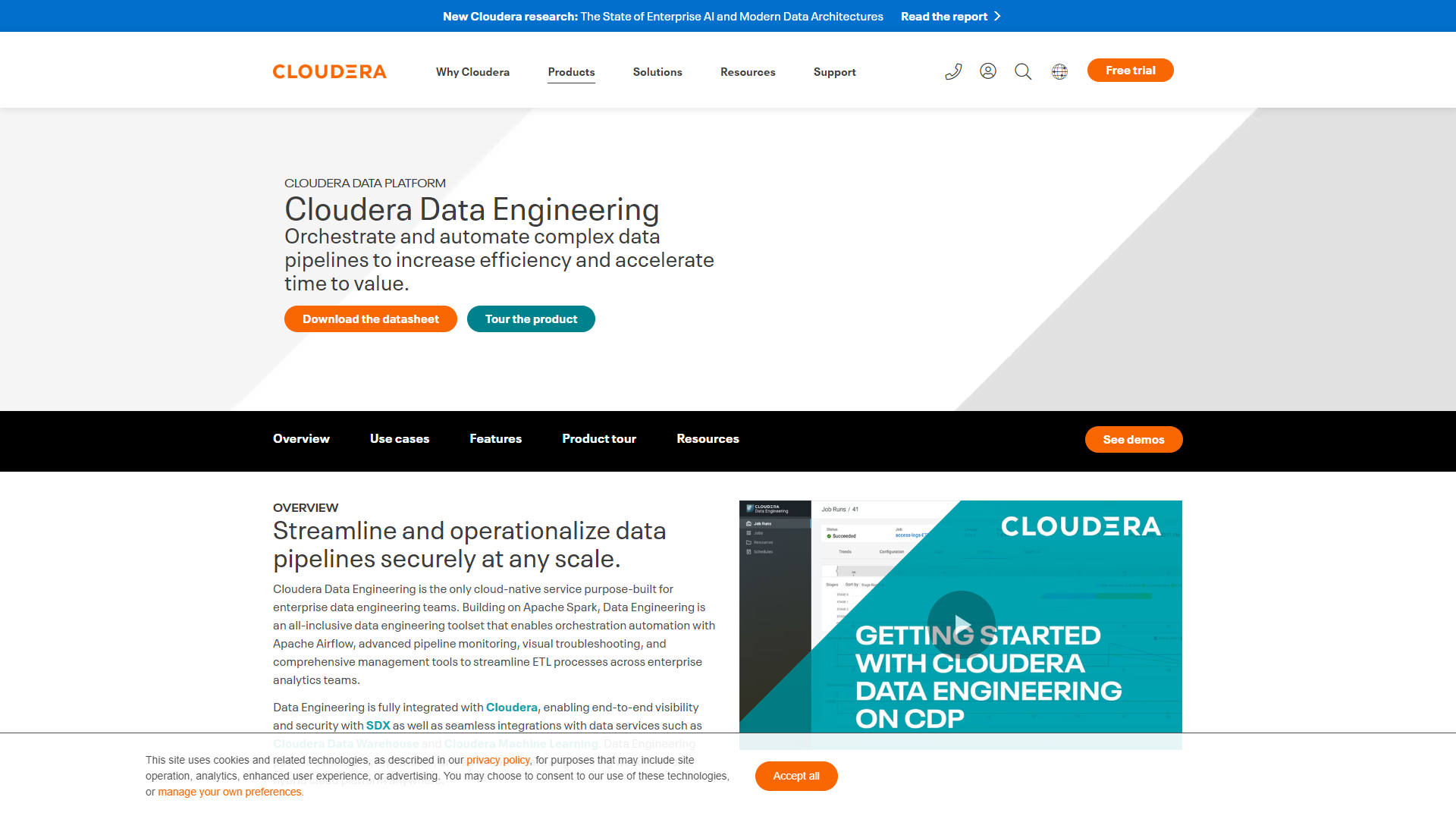This screenshot has width=1456, height=819.
Task: Open the Products navigation menu
Action: tap(571, 71)
